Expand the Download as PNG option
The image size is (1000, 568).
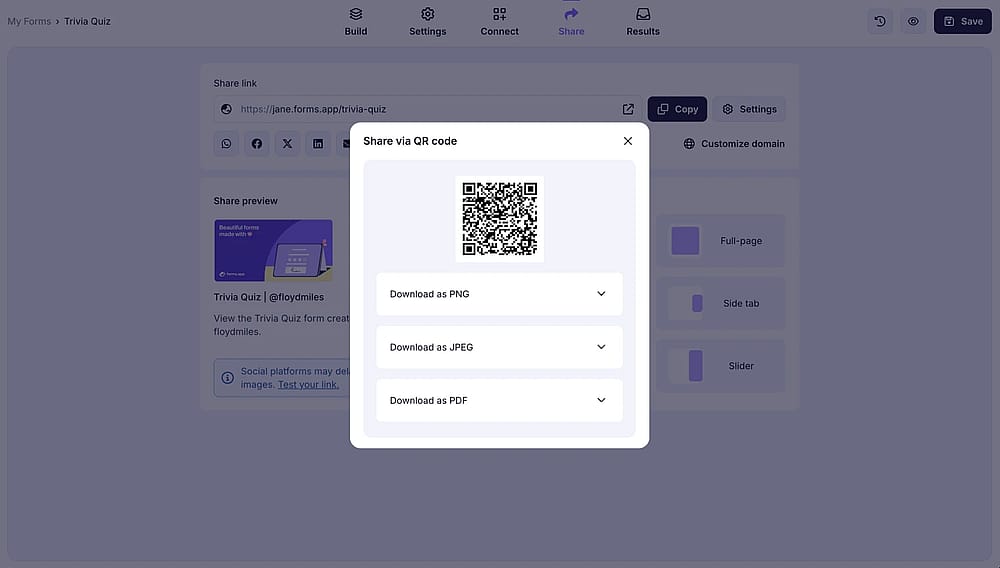coord(499,294)
